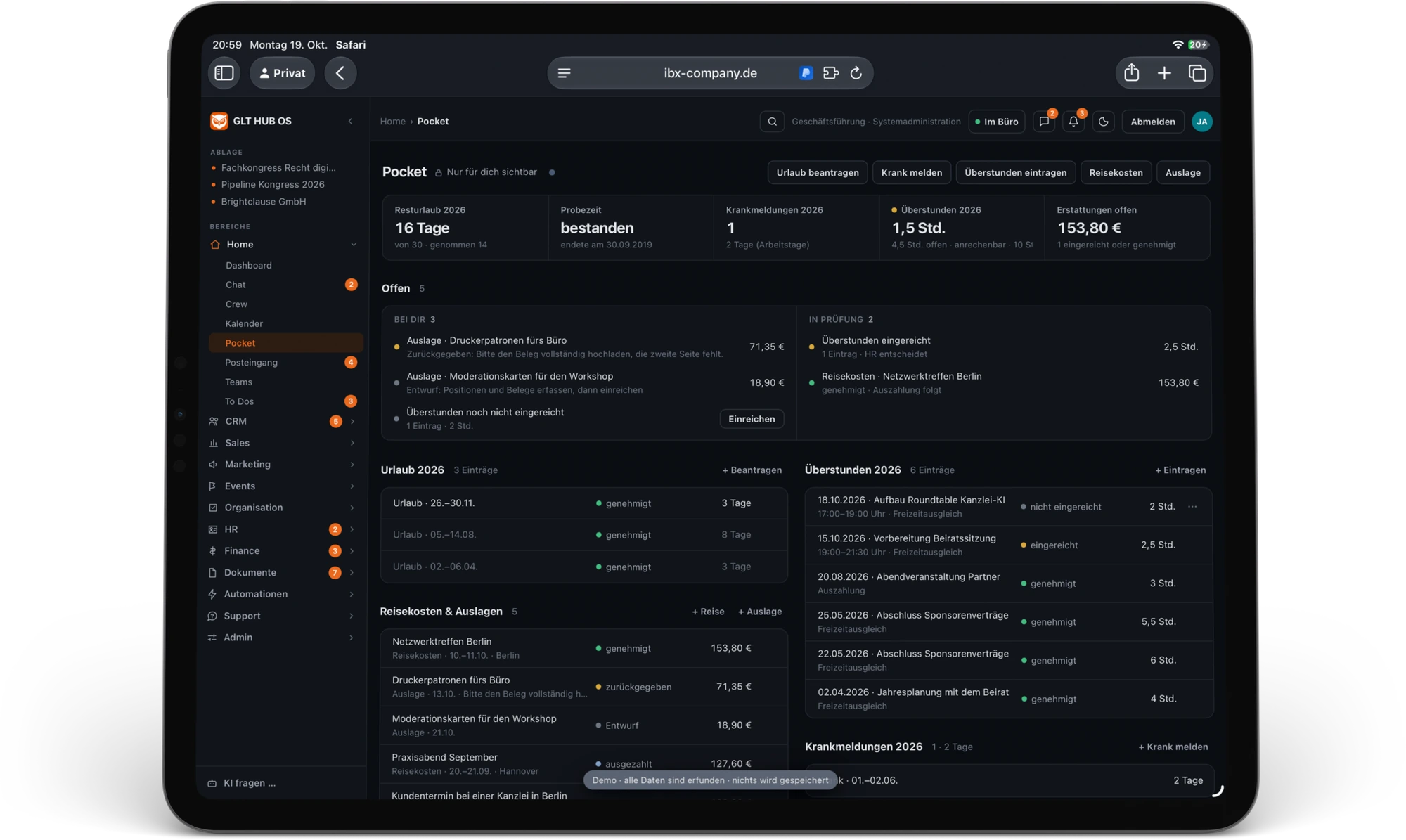The height and width of the screenshot is (840, 1406).
Task: Toggle the Safari sidebar icon
Action: (x=224, y=73)
